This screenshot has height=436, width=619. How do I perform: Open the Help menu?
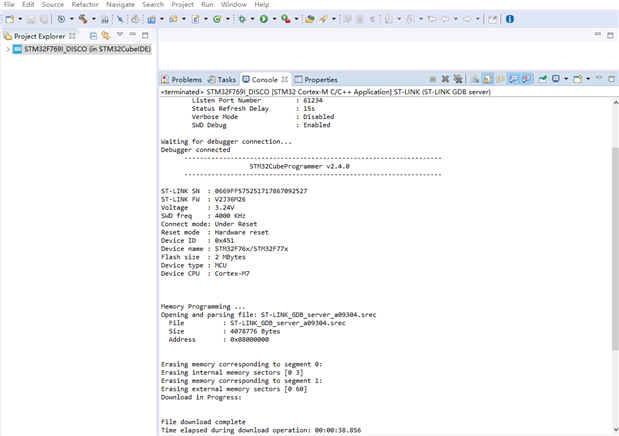click(x=262, y=5)
